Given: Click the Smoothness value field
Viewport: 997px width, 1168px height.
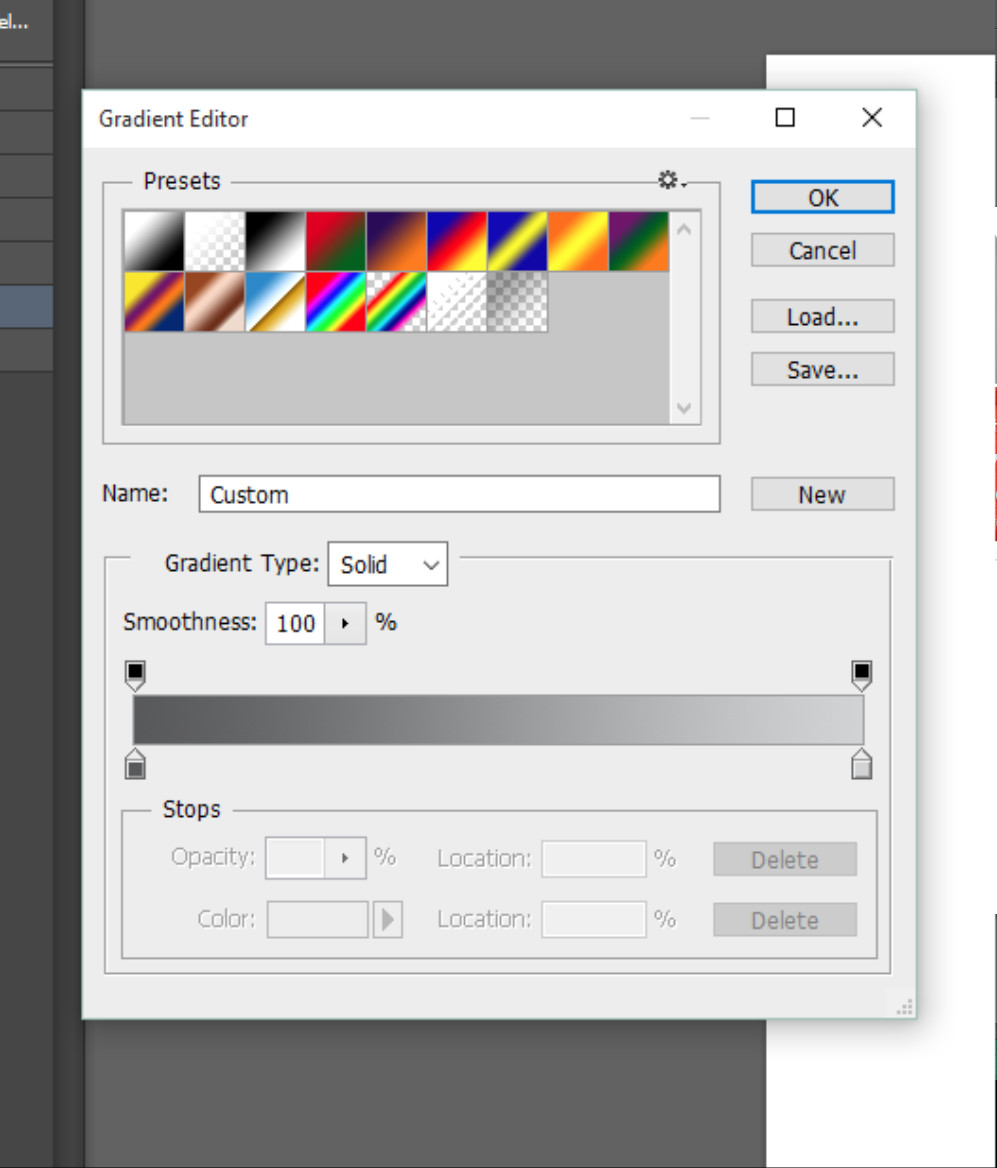Looking at the screenshot, I should (295, 623).
